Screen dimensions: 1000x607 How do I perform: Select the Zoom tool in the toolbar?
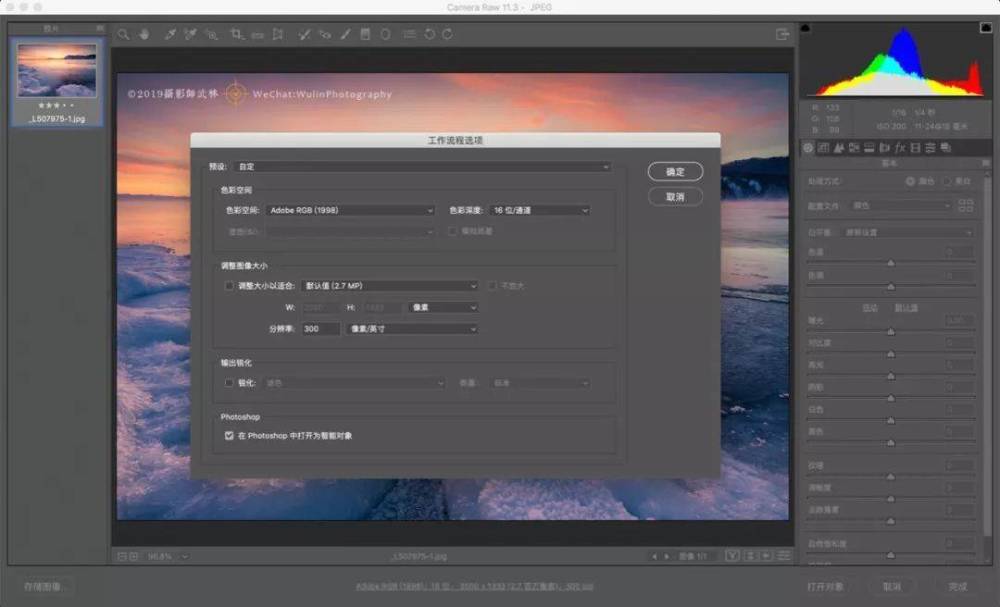tap(123, 34)
